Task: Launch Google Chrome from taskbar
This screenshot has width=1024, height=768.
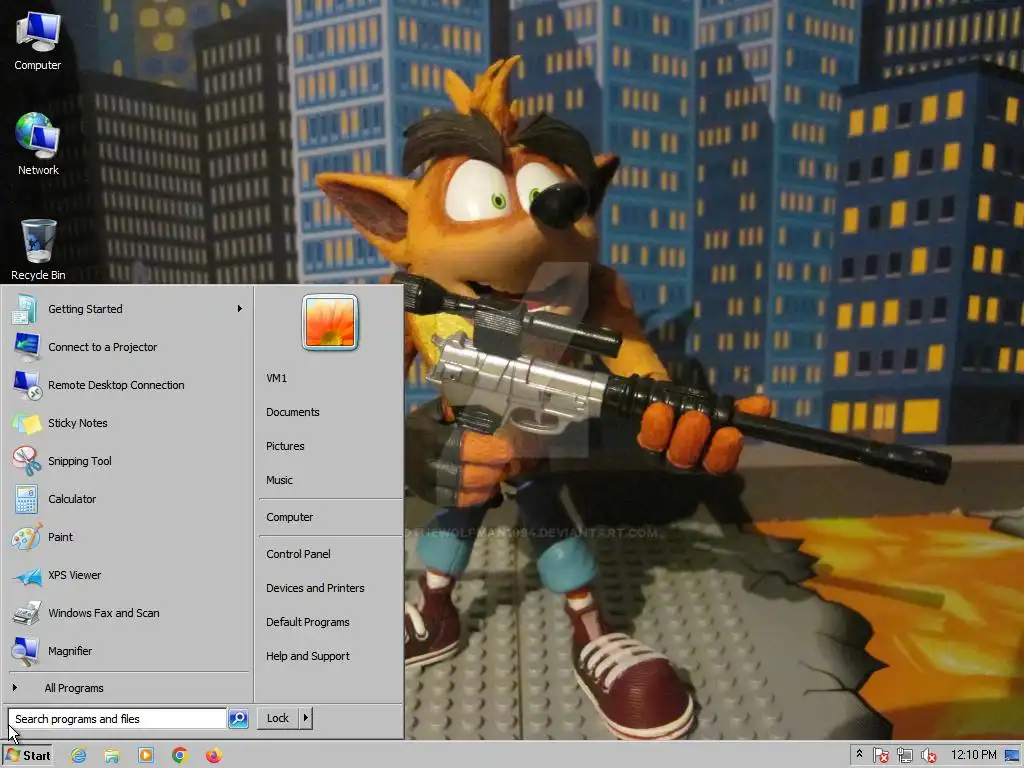Action: tap(180, 755)
